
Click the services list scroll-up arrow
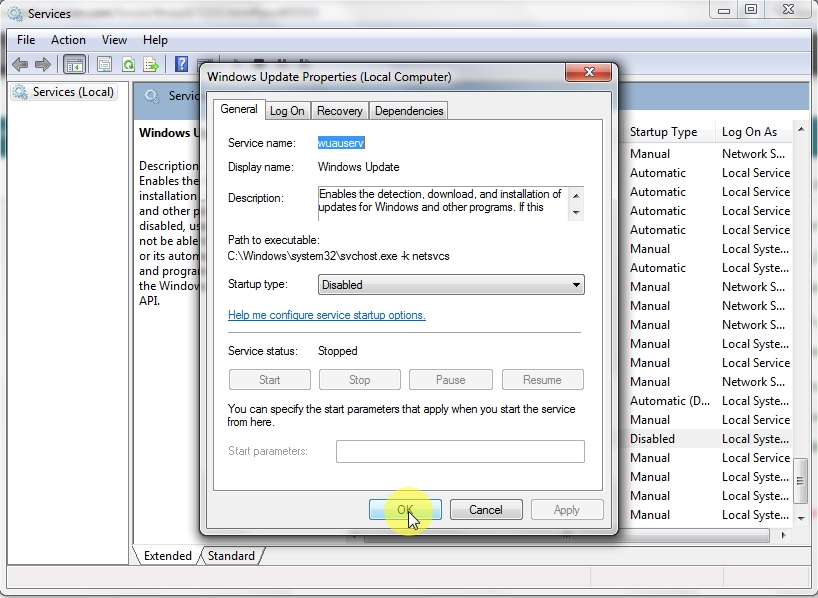[801, 129]
